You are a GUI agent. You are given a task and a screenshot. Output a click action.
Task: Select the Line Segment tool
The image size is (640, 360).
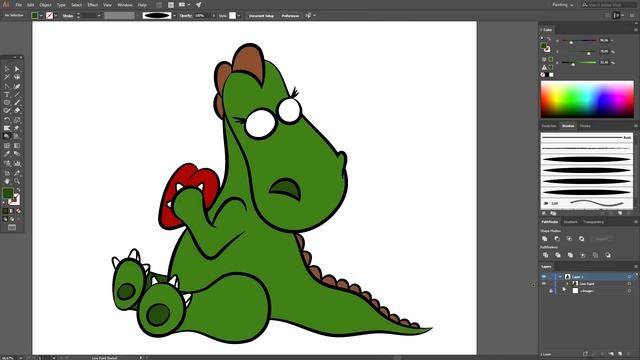17,94
